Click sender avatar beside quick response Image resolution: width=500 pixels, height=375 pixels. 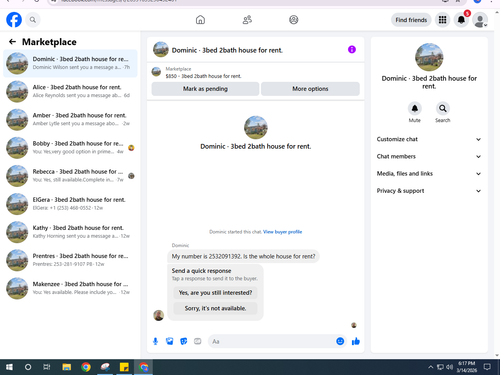pos(159,315)
